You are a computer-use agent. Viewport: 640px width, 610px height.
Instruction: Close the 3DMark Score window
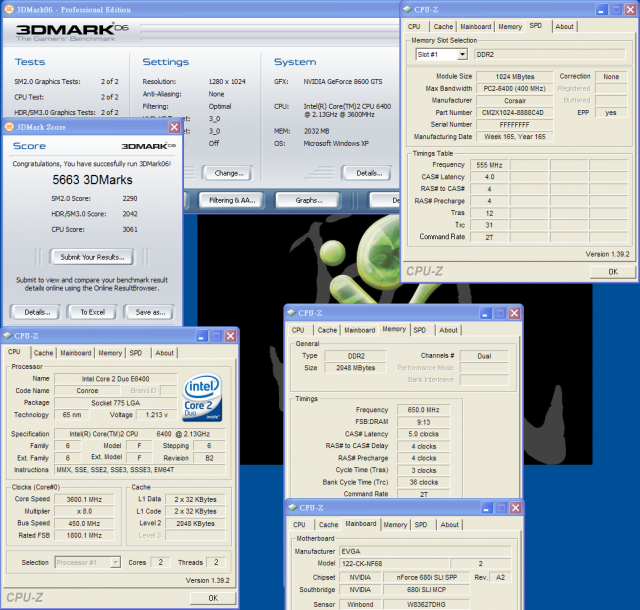click(x=174, y=127)
